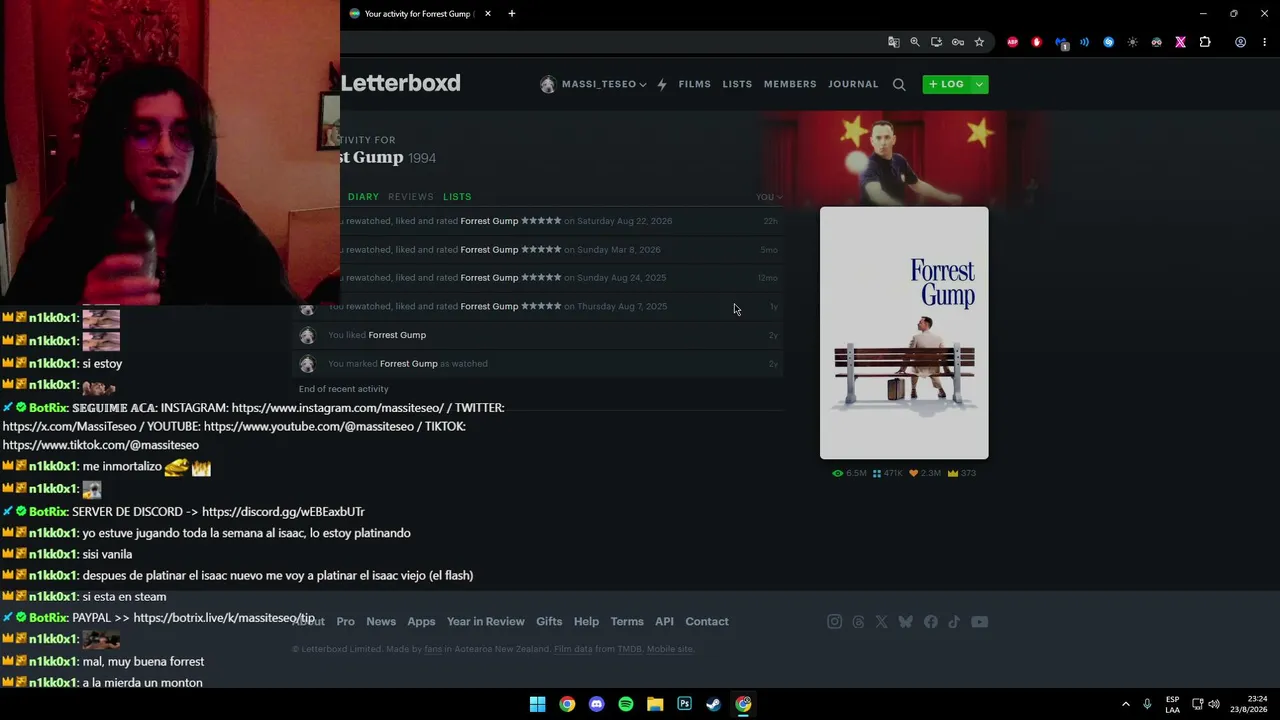Switch to the REVIEWS tab
1280x720 pixels.
[411, 197]
